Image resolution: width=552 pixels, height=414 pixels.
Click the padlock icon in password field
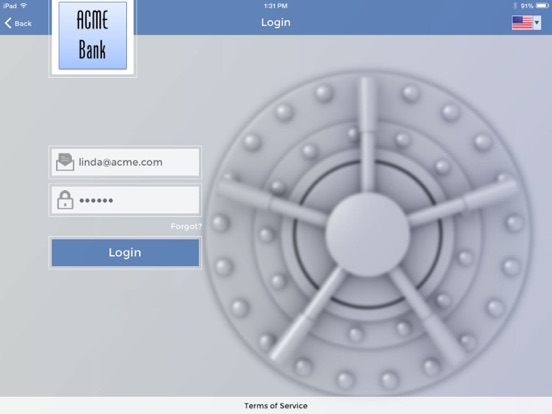[x=65, y=200]
